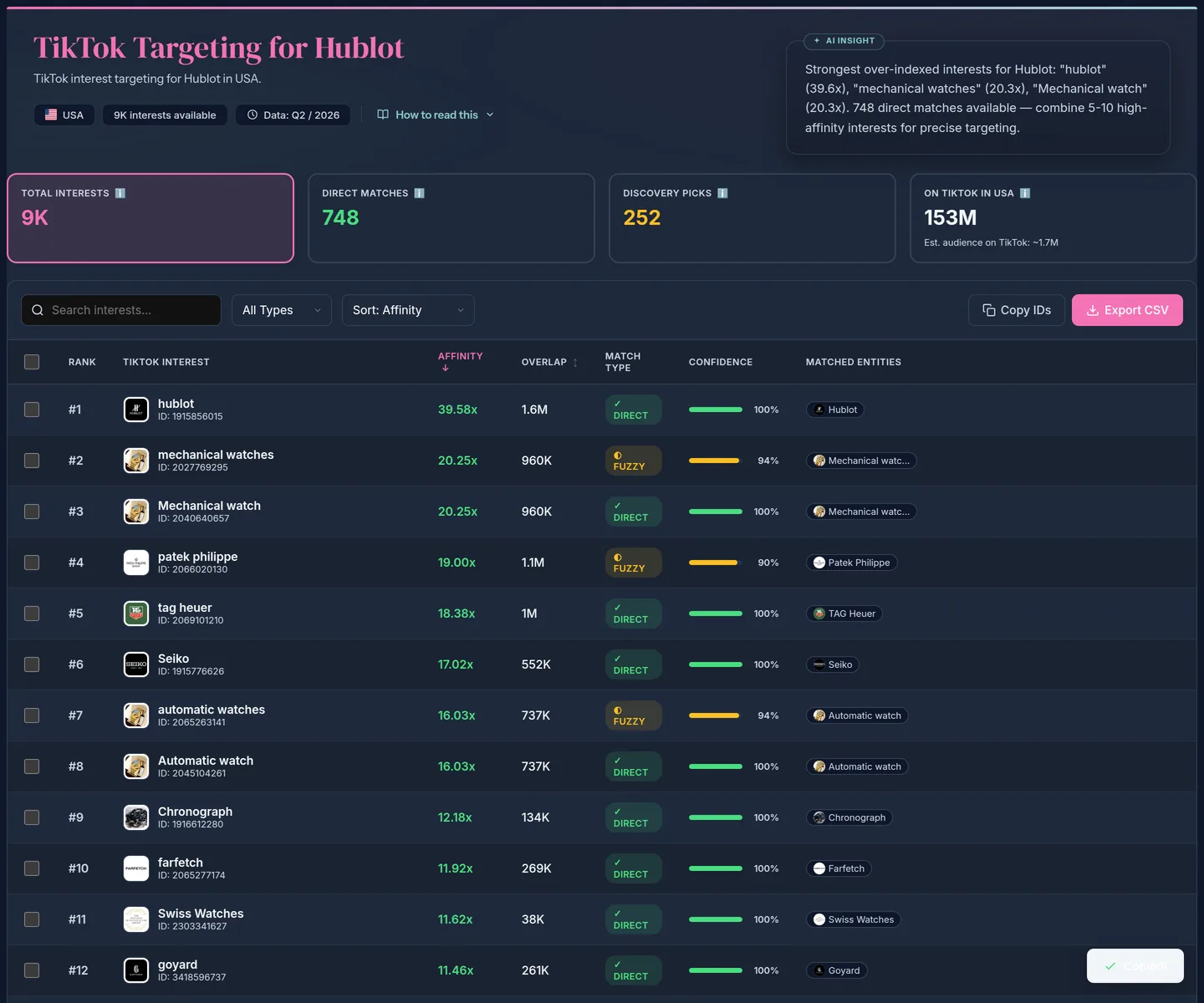Click the Data: Q2 / 2026 badge
1204x1003 pixels.
(x=293, y=115)
